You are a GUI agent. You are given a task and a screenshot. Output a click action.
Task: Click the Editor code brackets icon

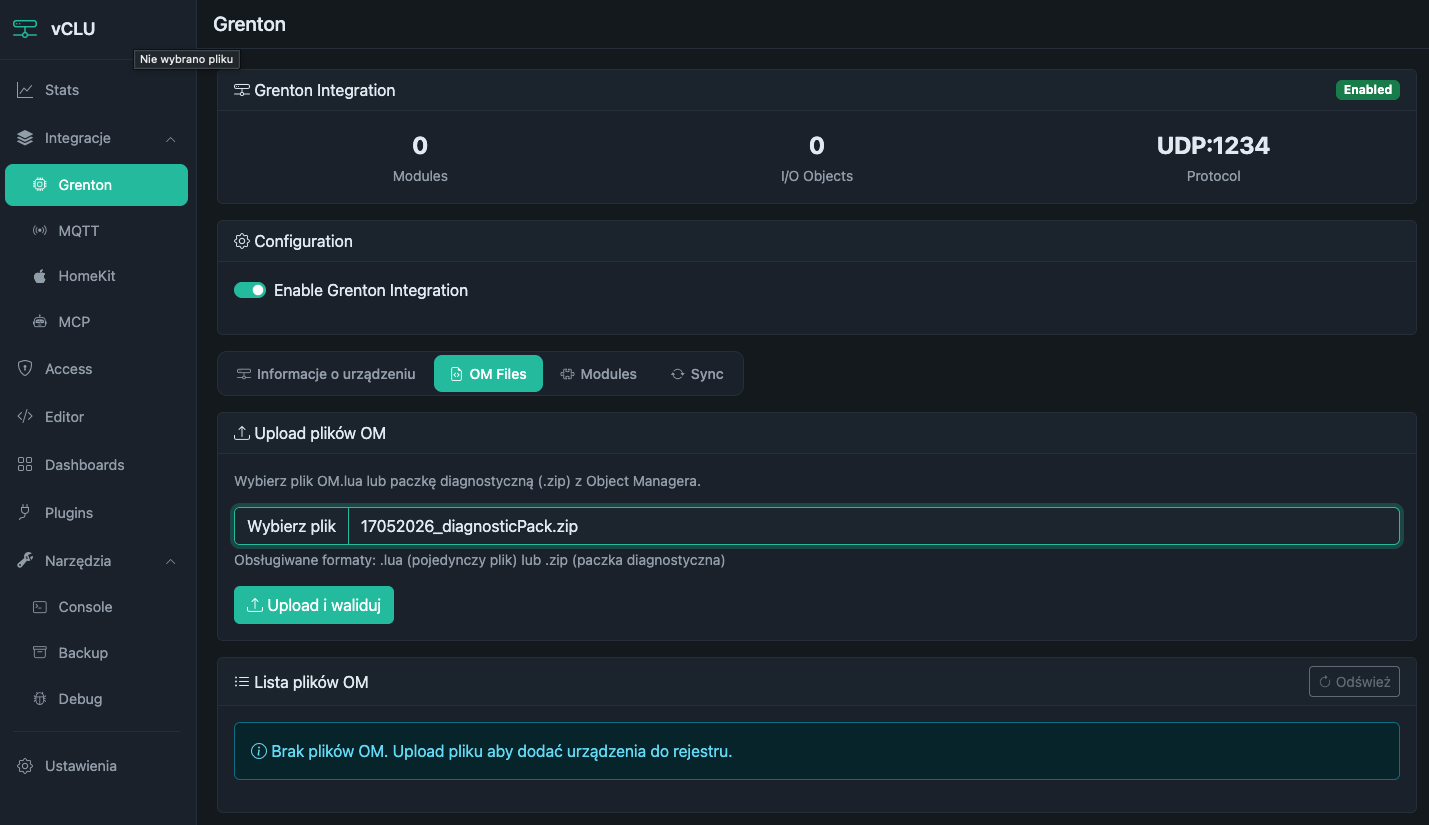(25, 417)
